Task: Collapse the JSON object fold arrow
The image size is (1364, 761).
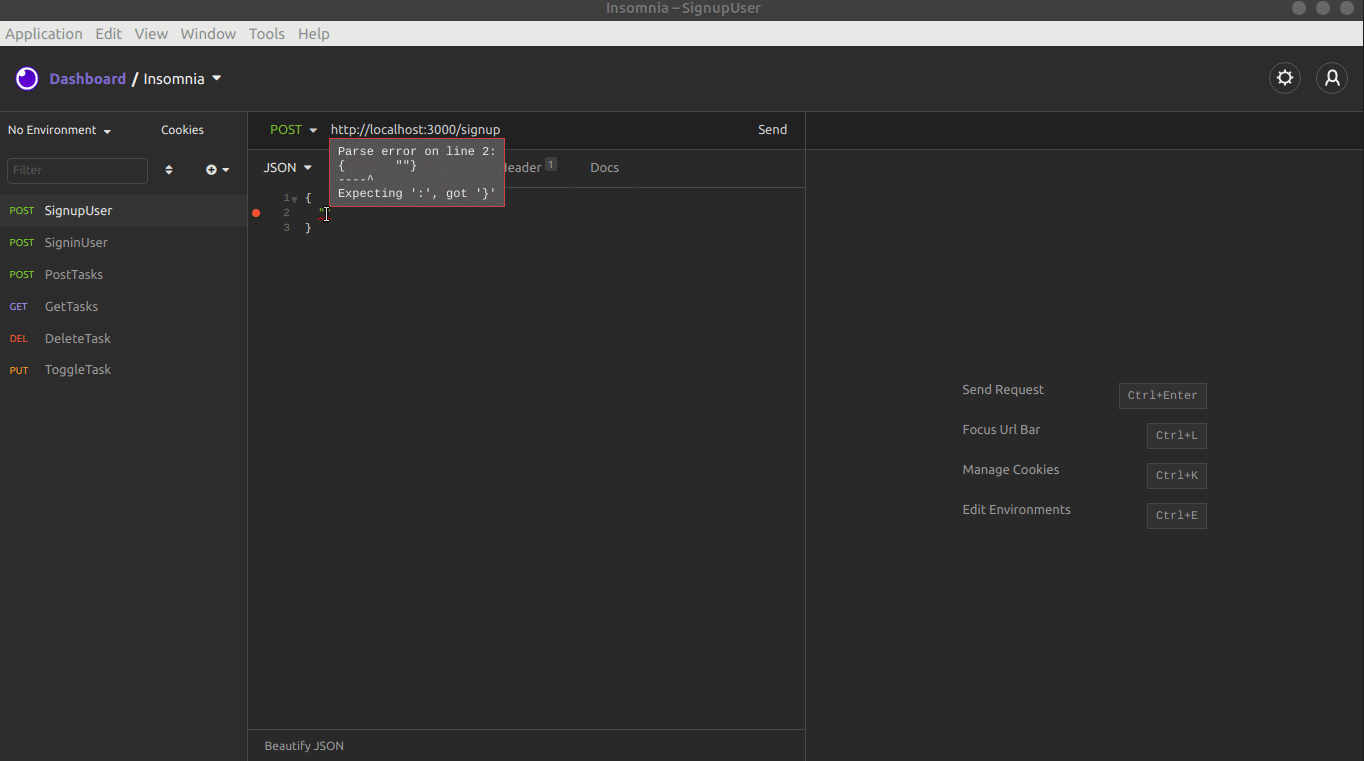Action: coord(295,199)
